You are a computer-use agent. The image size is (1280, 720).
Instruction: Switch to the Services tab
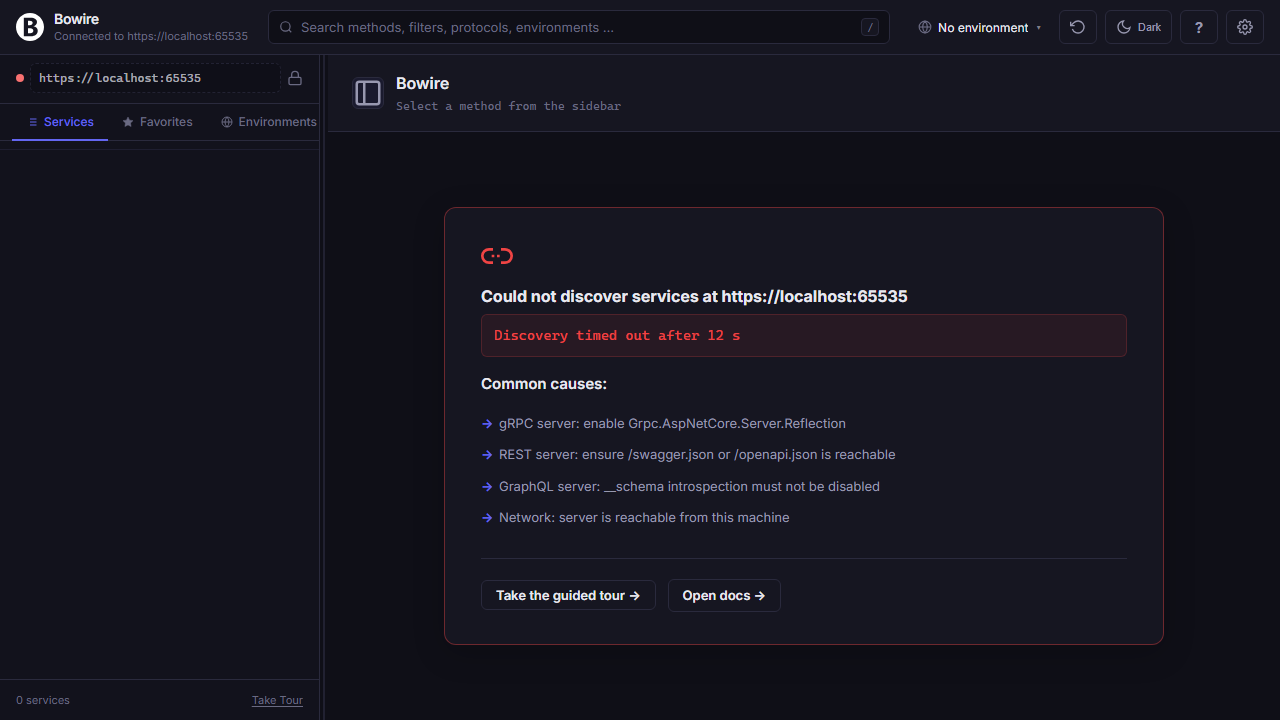pos(60,122)
